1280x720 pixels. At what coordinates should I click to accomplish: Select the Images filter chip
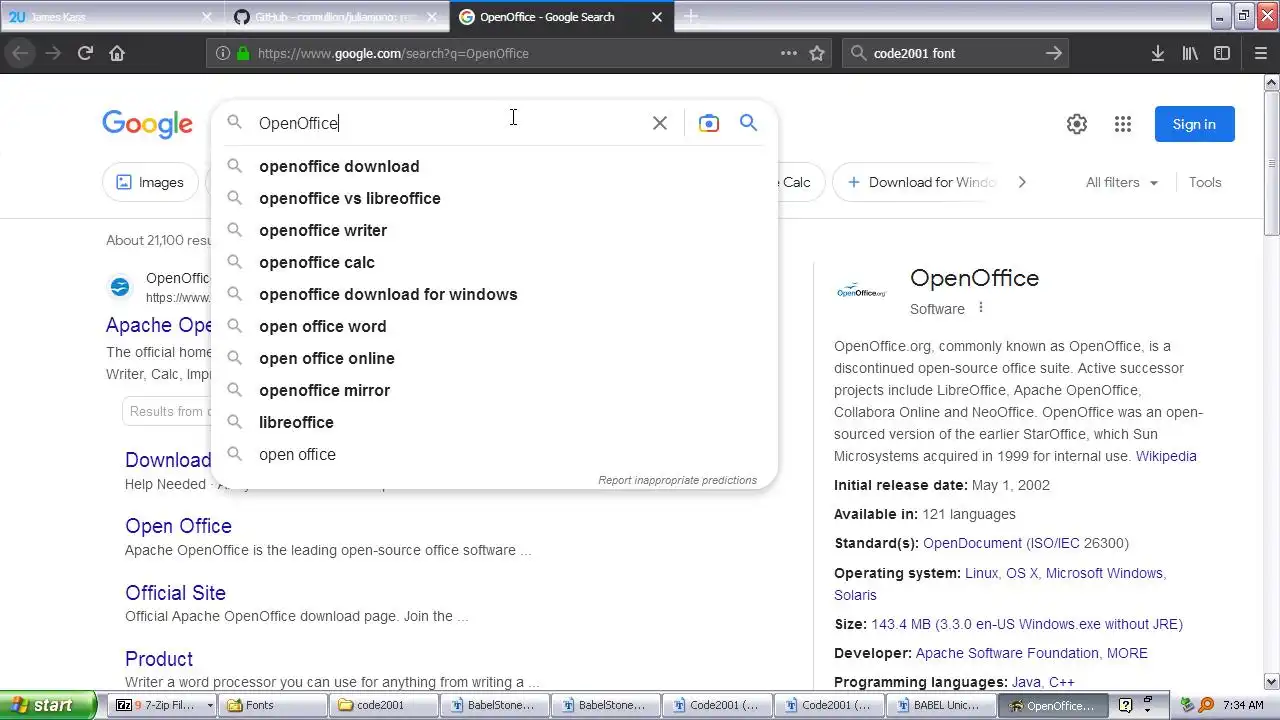pyautogui.click(x=150, y=182)
